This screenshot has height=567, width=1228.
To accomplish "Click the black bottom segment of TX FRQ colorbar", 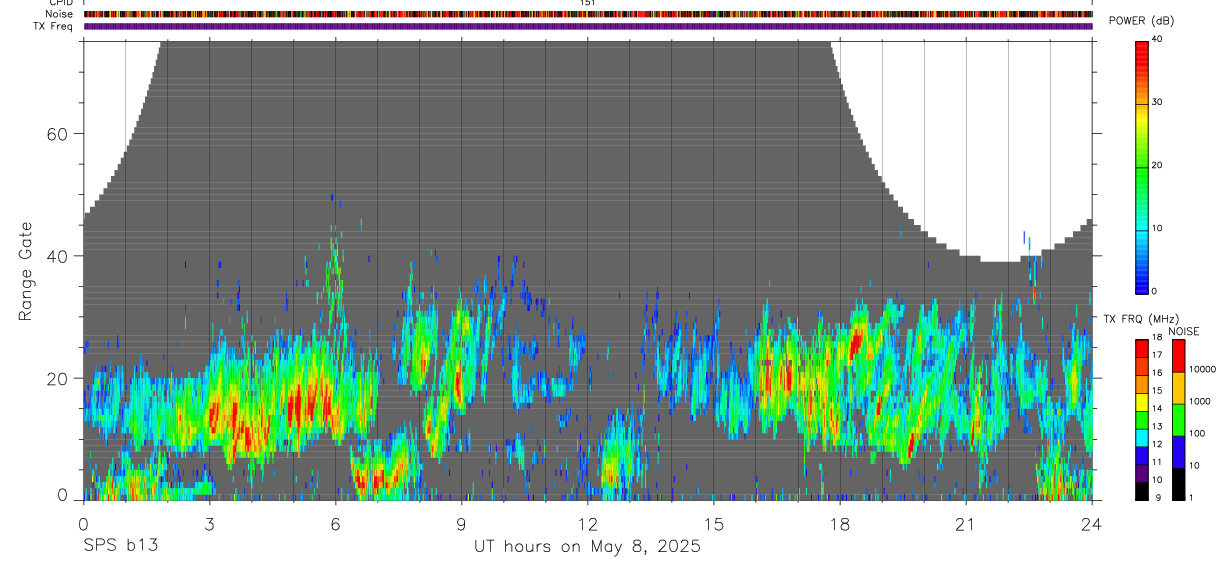I will (1142, 492).
